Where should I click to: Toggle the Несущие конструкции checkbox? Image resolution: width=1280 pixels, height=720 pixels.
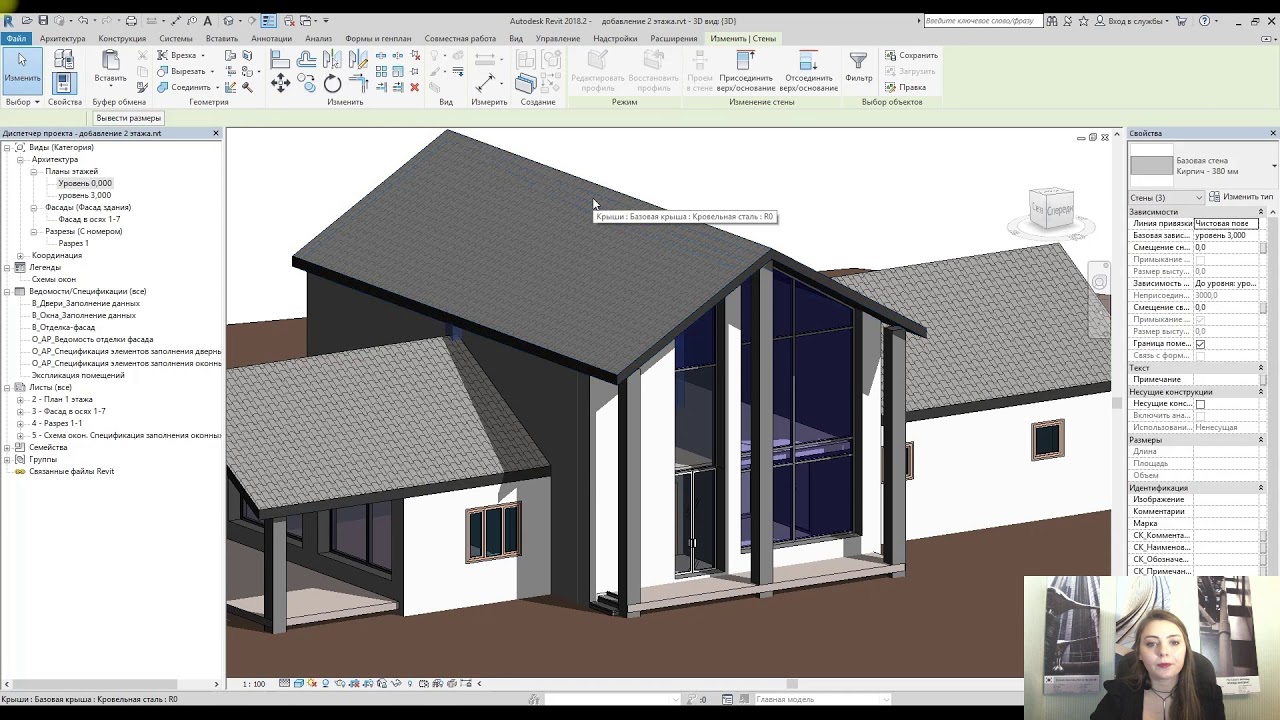pos(1200,404)
